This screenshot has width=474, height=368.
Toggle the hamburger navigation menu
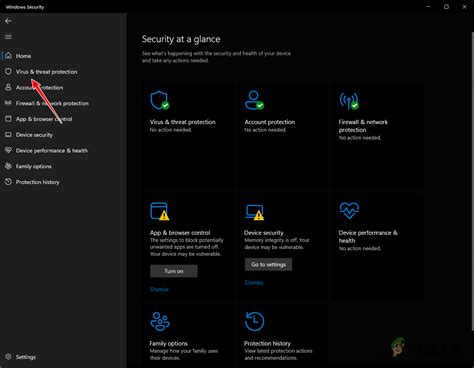[8, 37]
